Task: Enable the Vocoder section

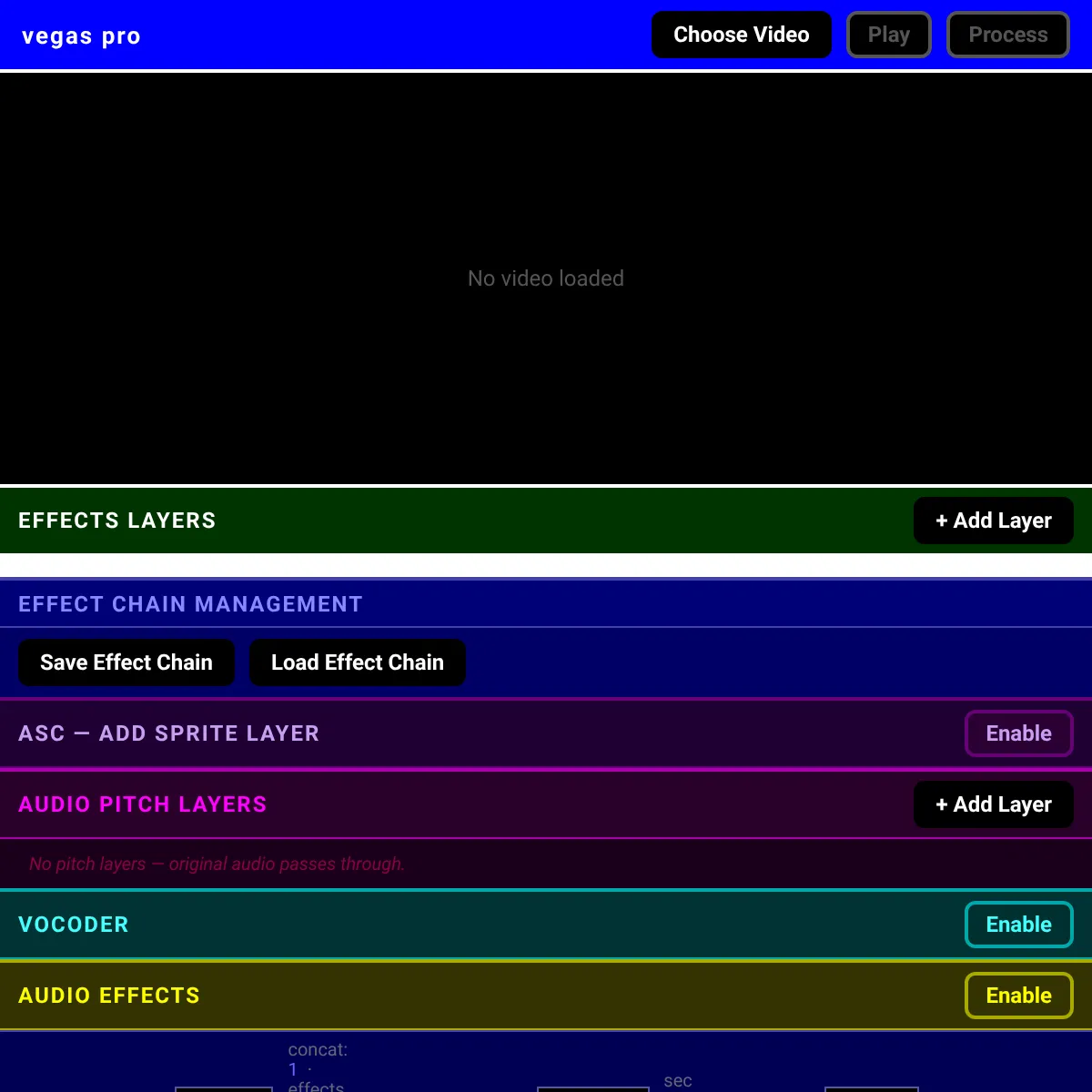Action: point(1019,925)
